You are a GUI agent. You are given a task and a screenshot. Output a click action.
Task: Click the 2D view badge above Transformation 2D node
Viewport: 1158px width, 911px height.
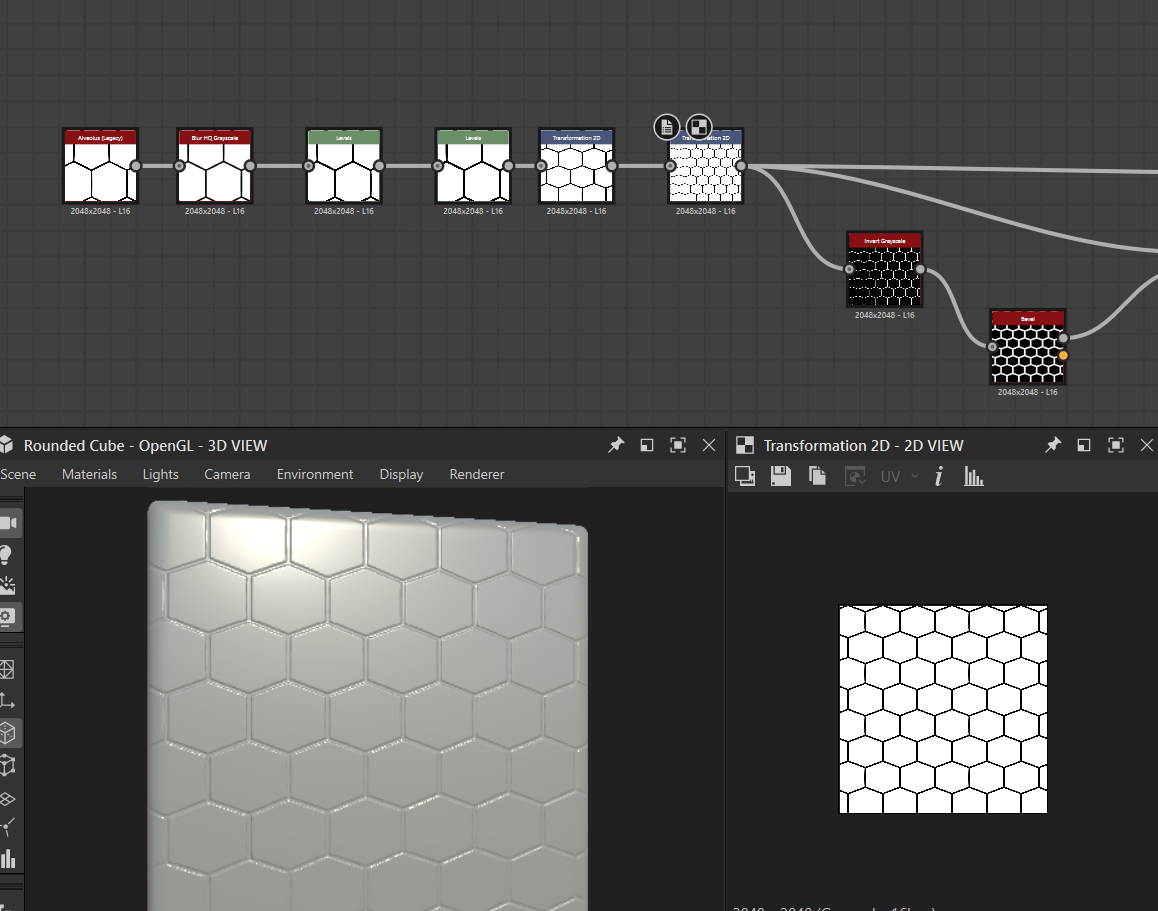tap(699, 127)
